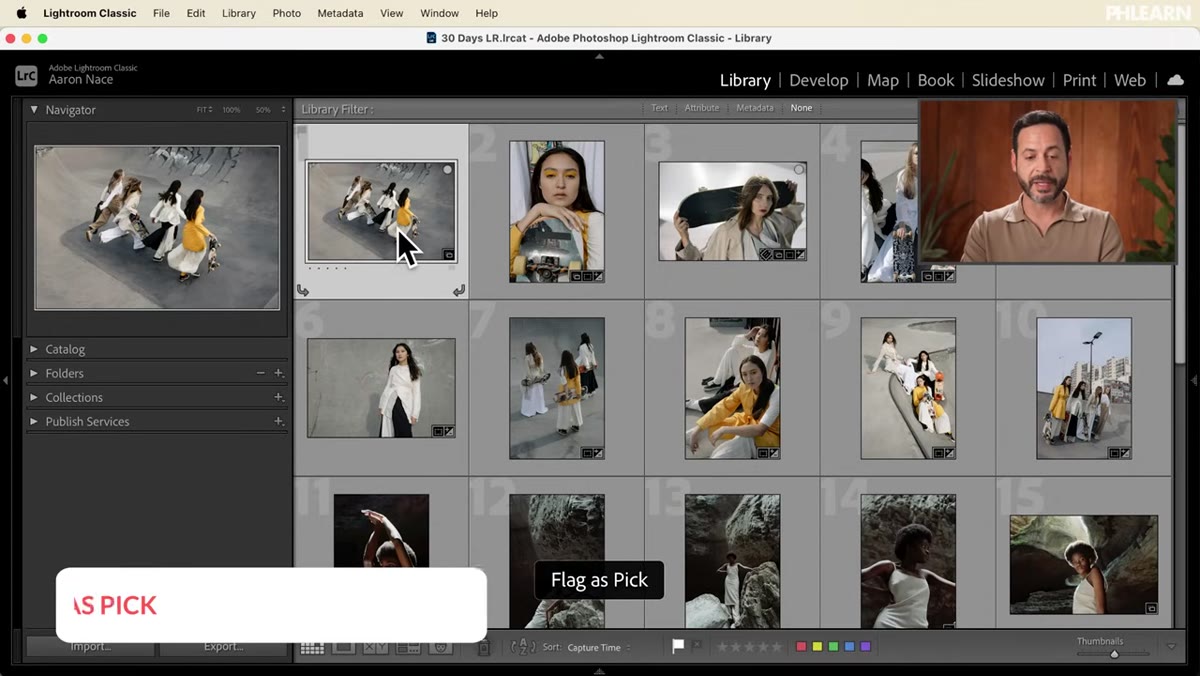
Task: Open Navigator FIT zoom dropdown
Action: [204, 110]
